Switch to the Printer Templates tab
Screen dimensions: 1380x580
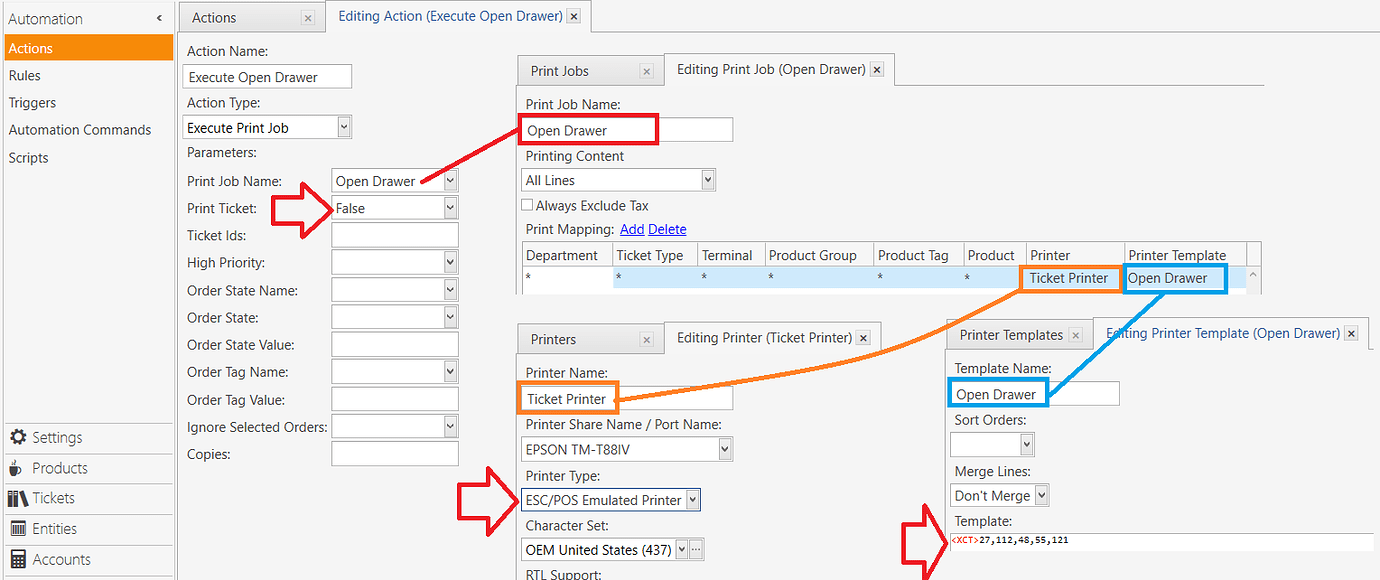click(x=1010, y=335)
